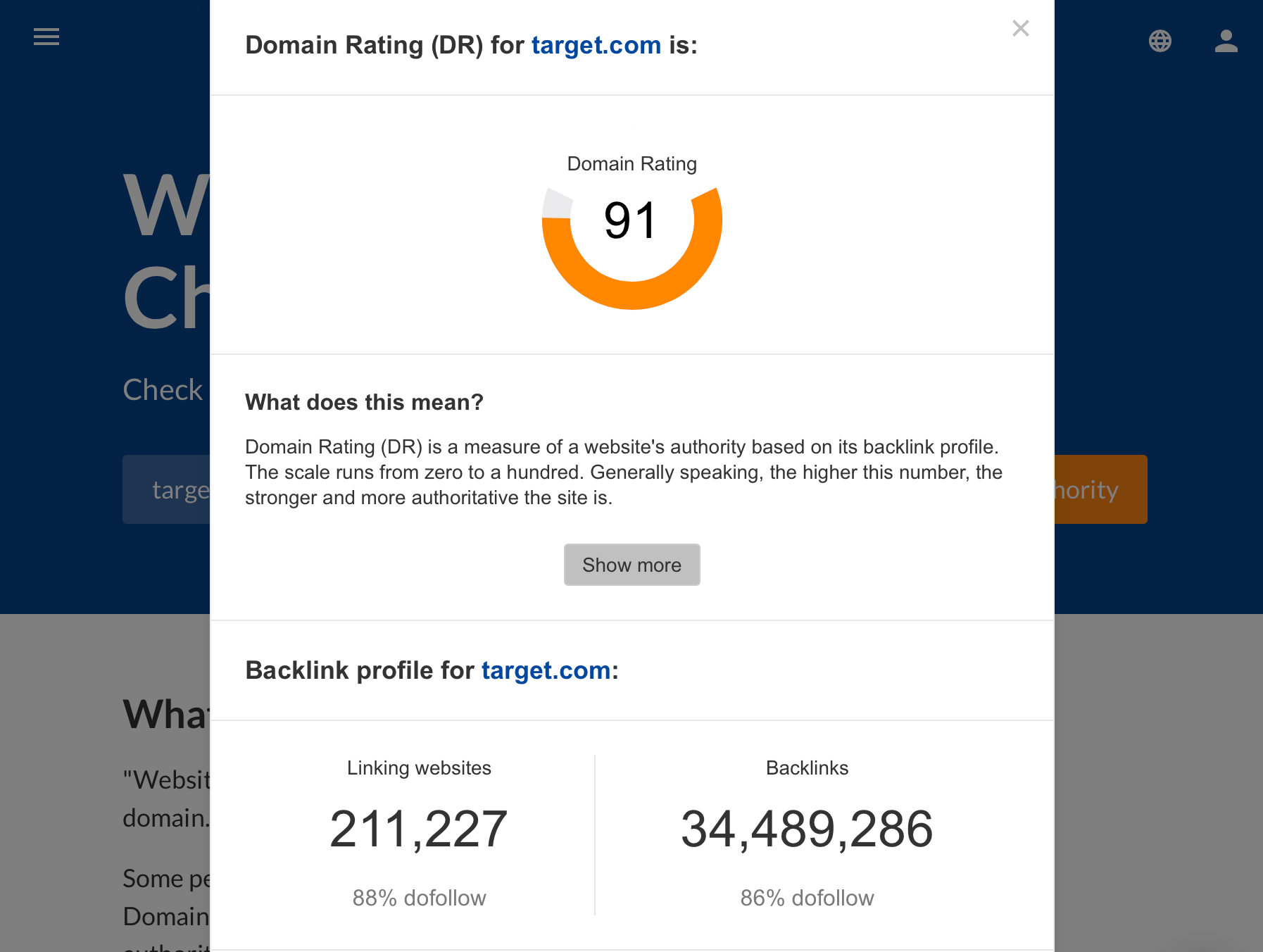1263x952 pixels.
Task: Open the user account profile icon
Action: pos(1226,41)
